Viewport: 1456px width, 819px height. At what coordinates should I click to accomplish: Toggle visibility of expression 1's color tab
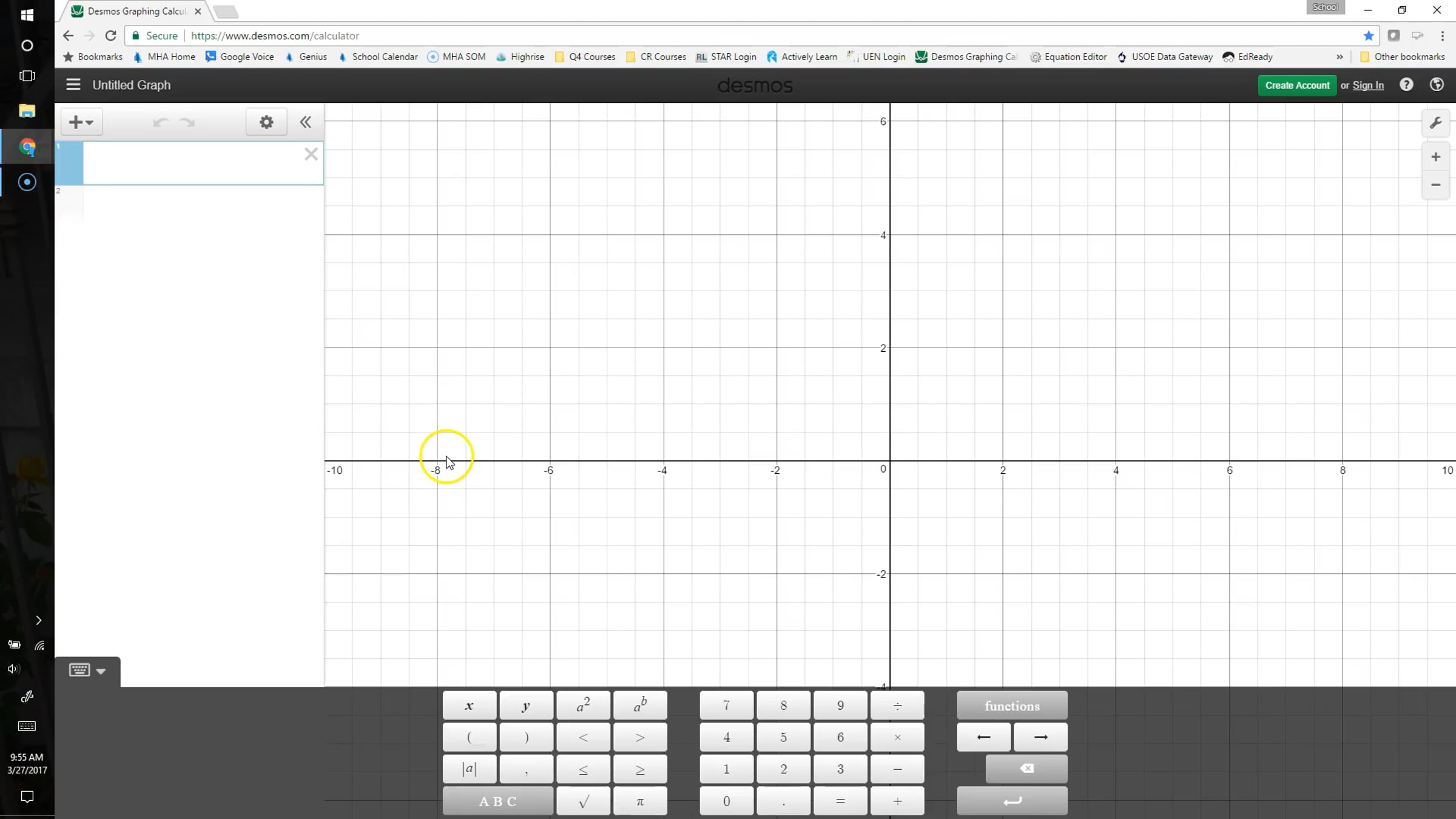pos(69,163)
